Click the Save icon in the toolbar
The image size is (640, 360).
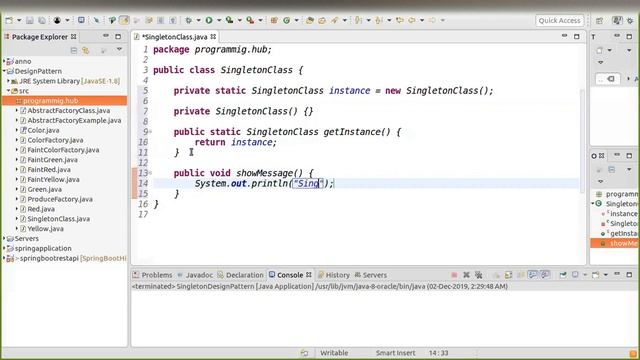30,20
